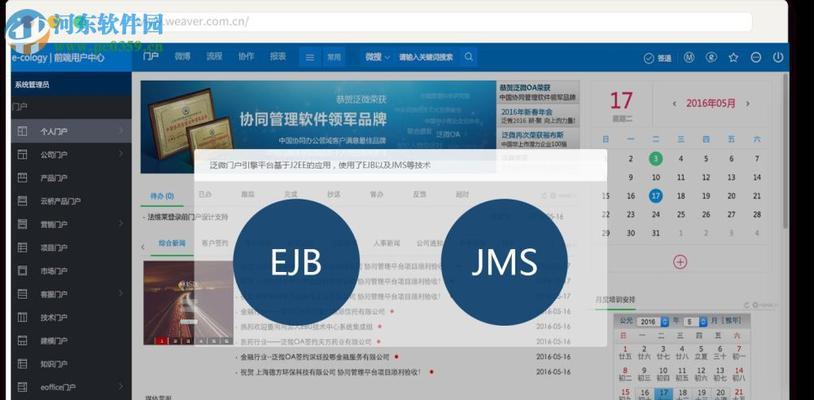The width and height of the screenshot is (814, 400).
Task: Click the 关键词搜索 search input field
Action: [x=427, y=57]
